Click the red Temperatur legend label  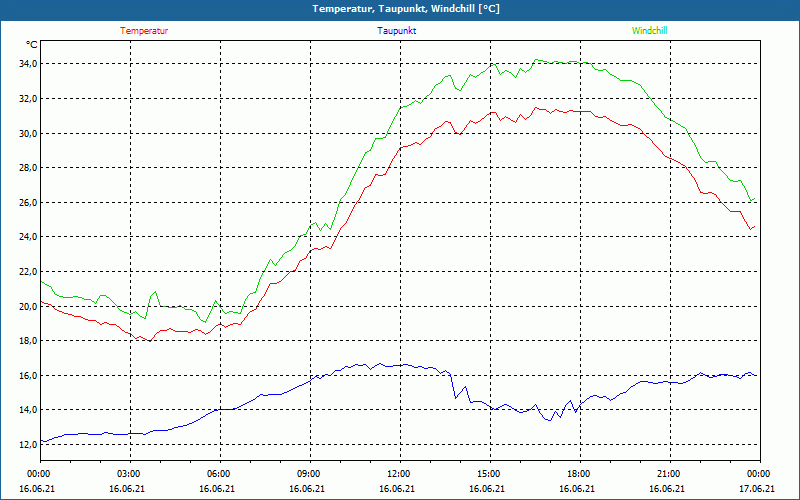(144, 31)
